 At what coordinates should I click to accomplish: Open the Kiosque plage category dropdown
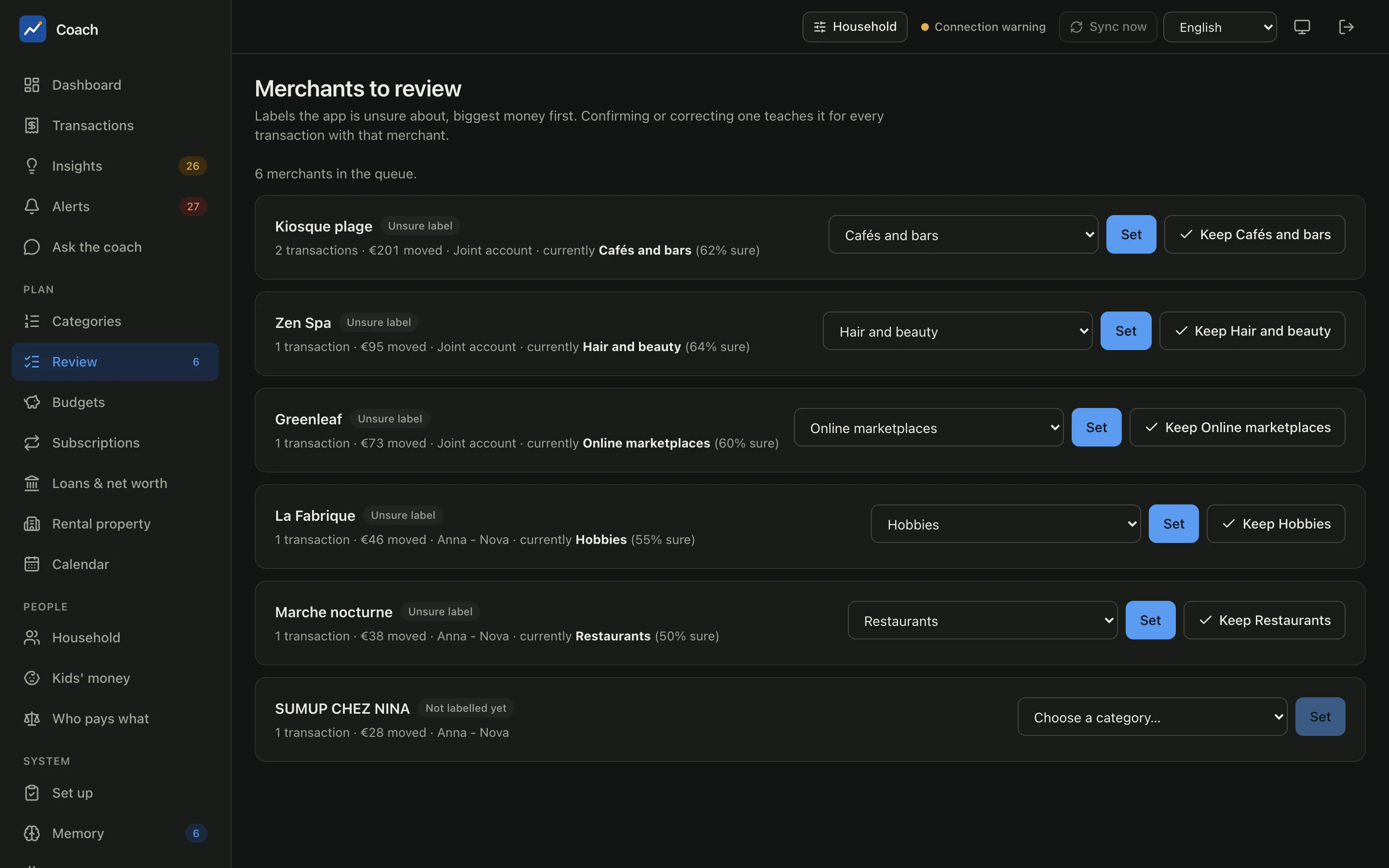(963, 234)
